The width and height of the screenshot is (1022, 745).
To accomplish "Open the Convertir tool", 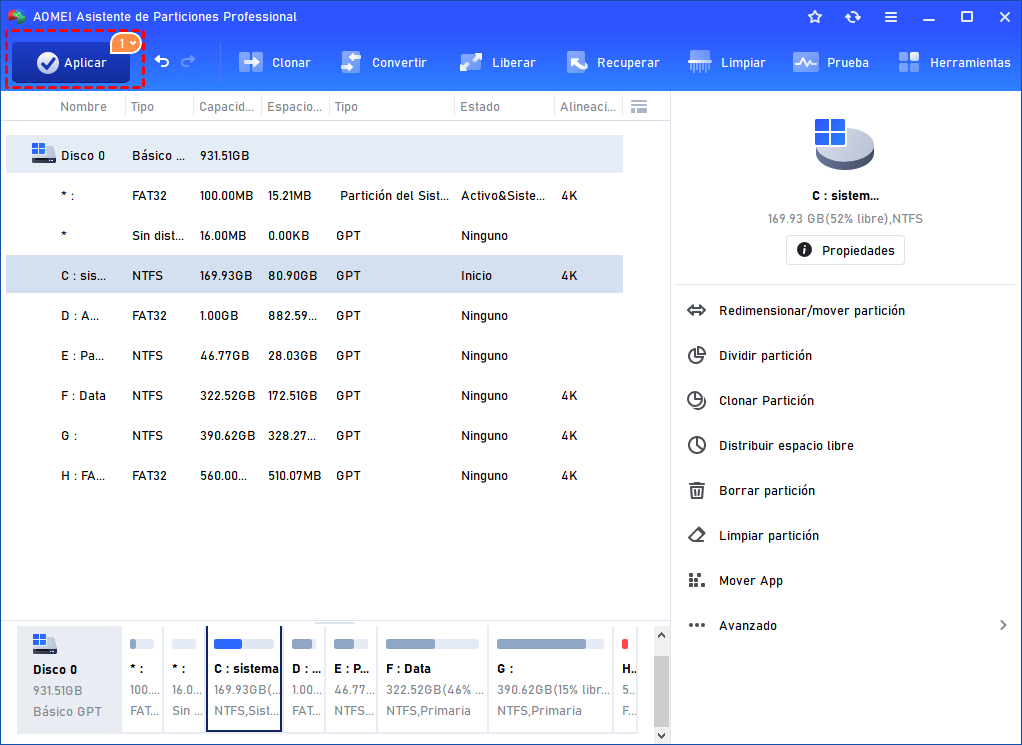I will coord(383,62).
